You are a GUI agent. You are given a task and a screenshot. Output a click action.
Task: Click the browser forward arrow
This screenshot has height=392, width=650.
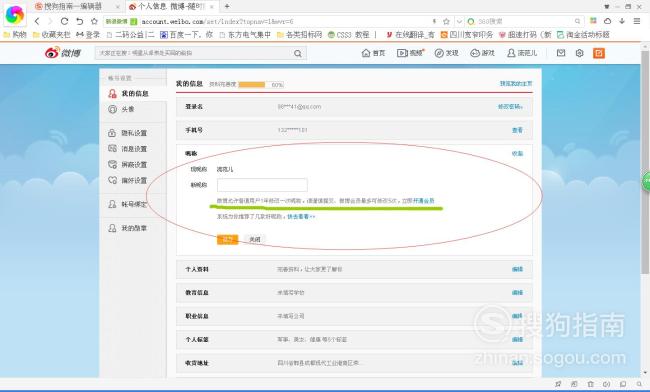click(x=51, y=21)
